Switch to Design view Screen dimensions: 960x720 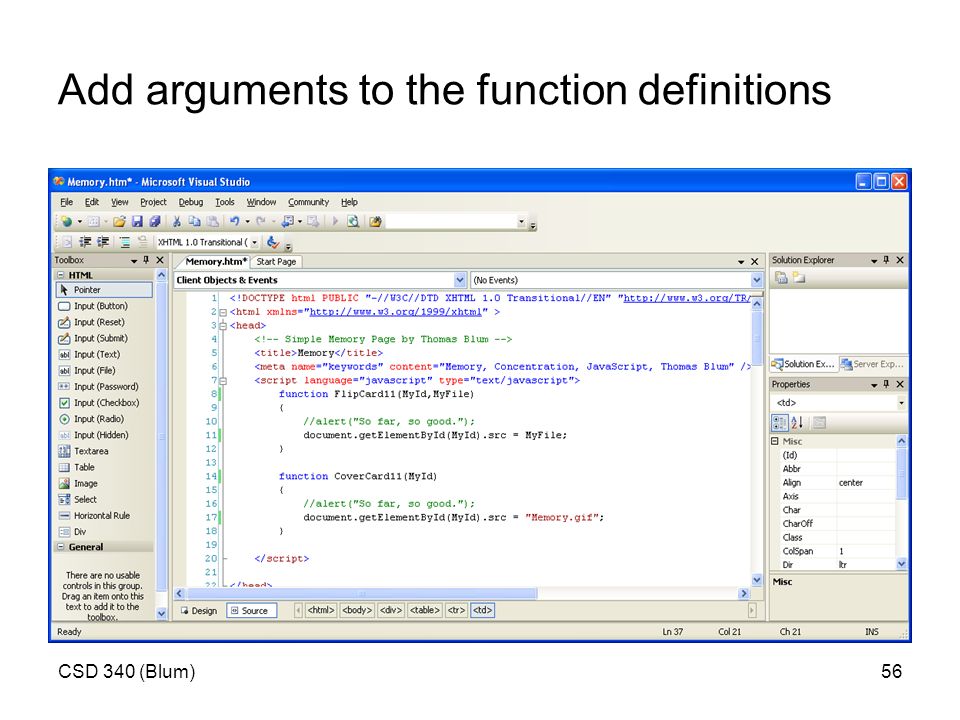(x=199, y=611)
